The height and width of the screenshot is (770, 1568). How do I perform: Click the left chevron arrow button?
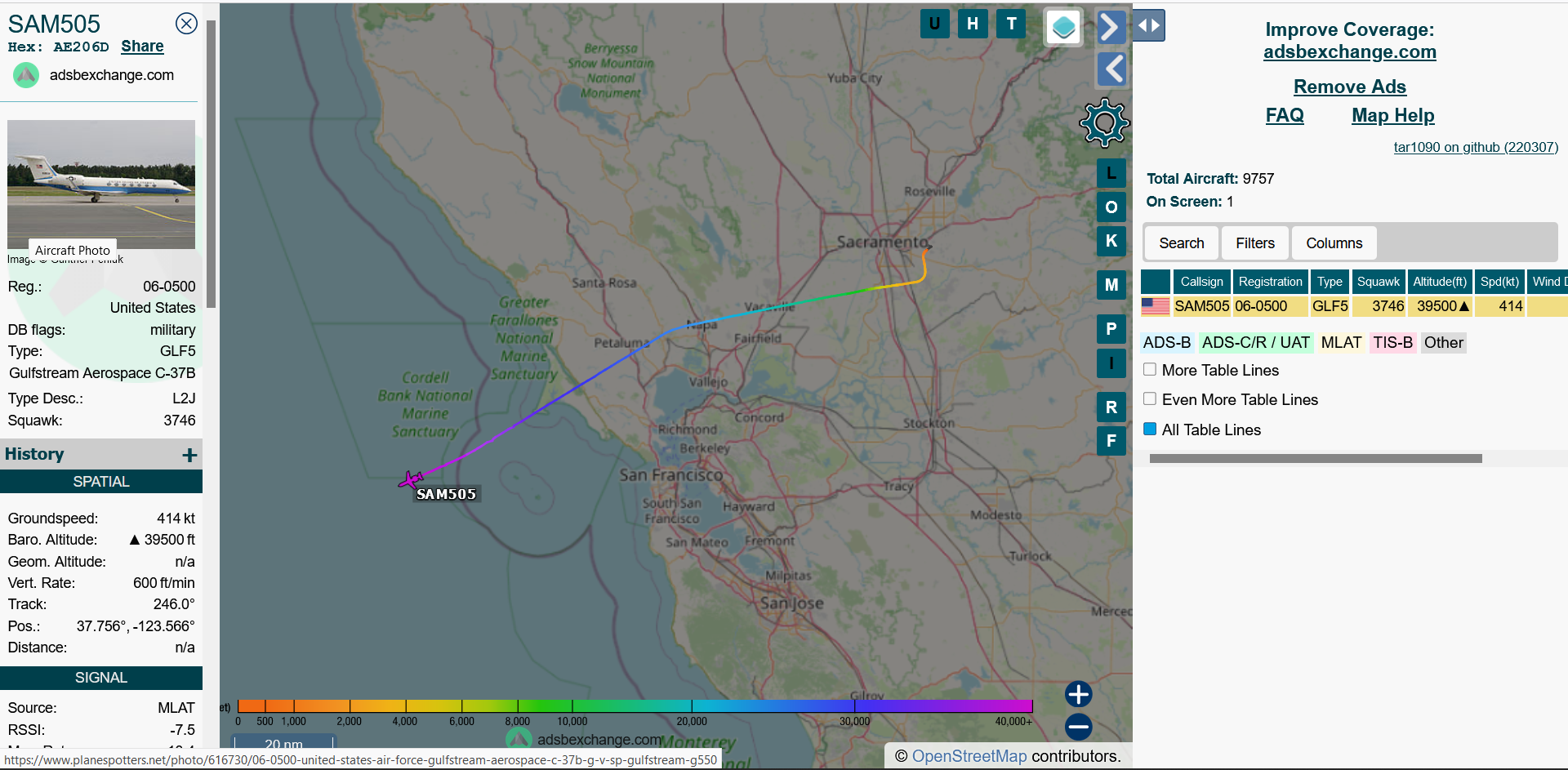pos(1111,69)
